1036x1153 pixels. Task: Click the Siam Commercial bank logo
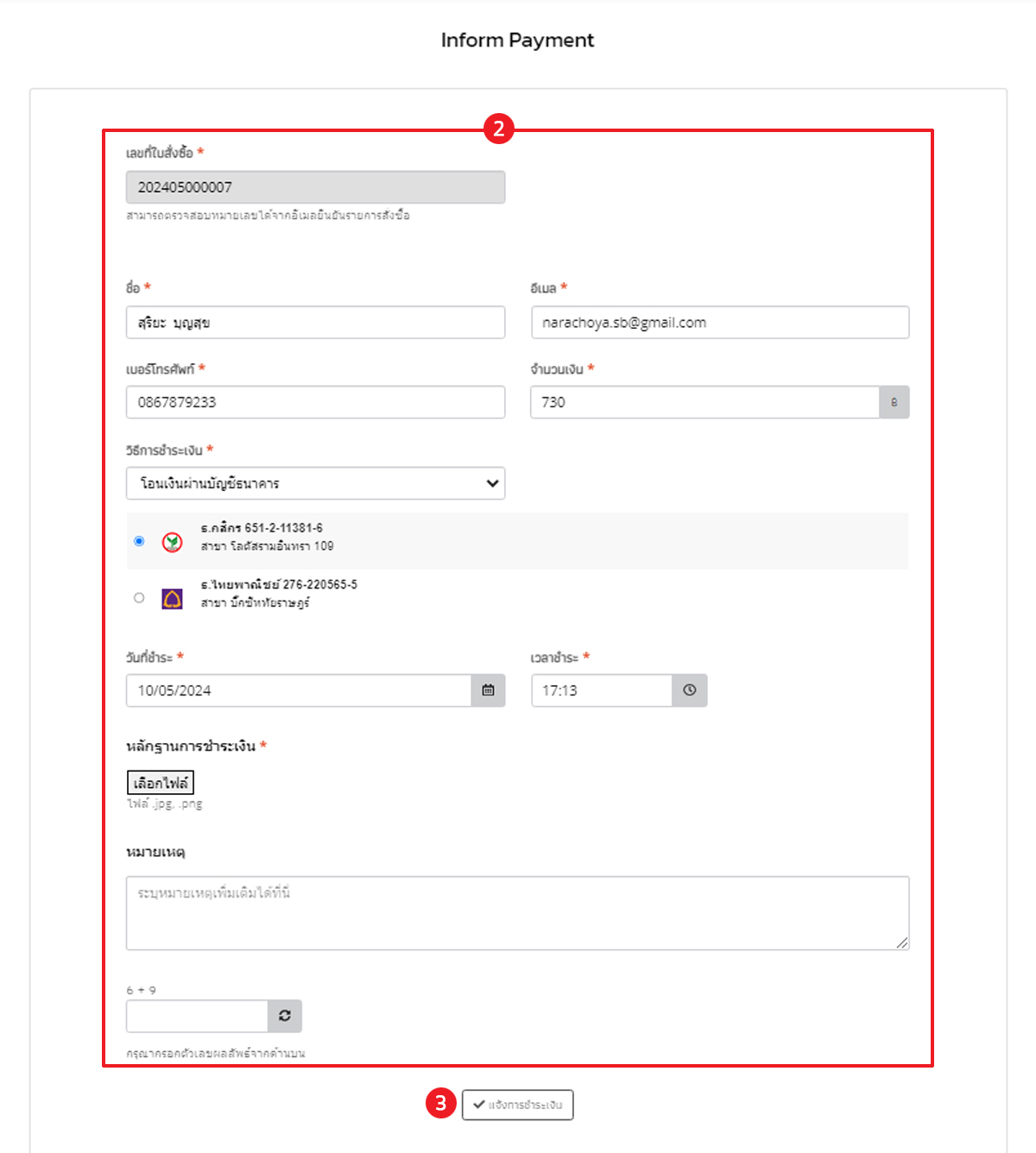(173, 598)
